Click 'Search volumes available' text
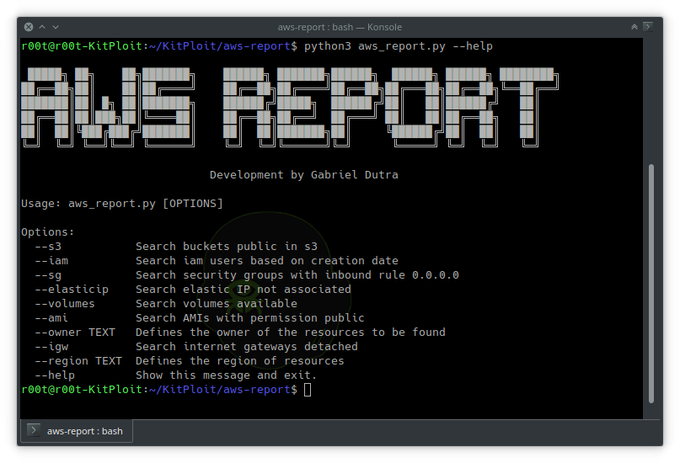This screenshot has height=463, width=680. 216,303
